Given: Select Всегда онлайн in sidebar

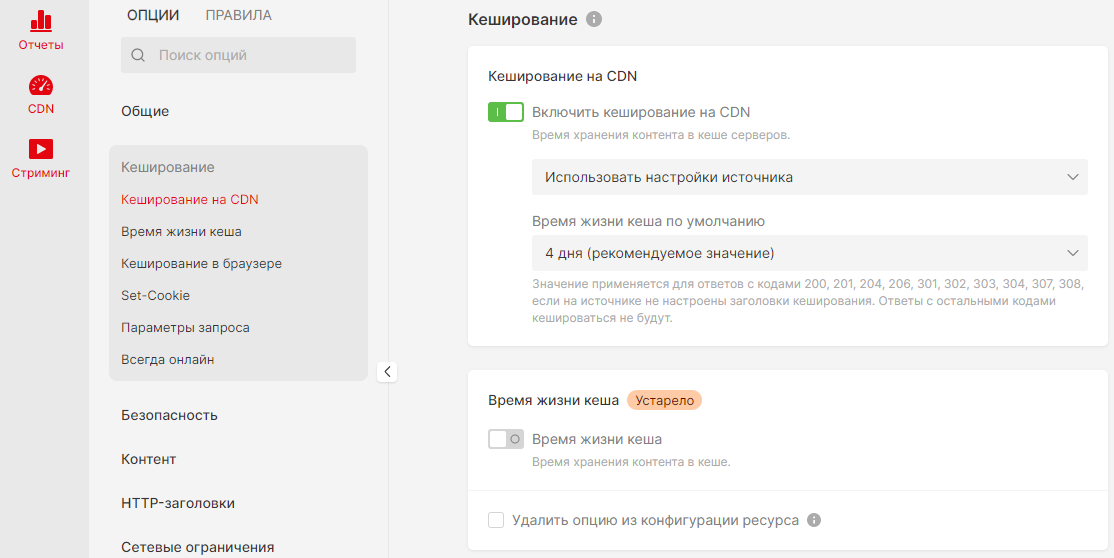Looking at the screenshot, I should click(167, 360).
